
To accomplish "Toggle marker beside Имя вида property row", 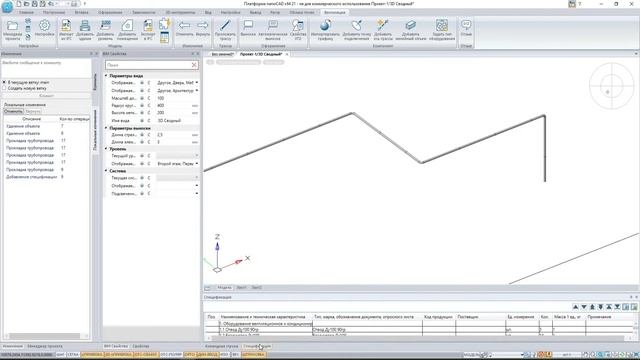I will tap(142, 120).
